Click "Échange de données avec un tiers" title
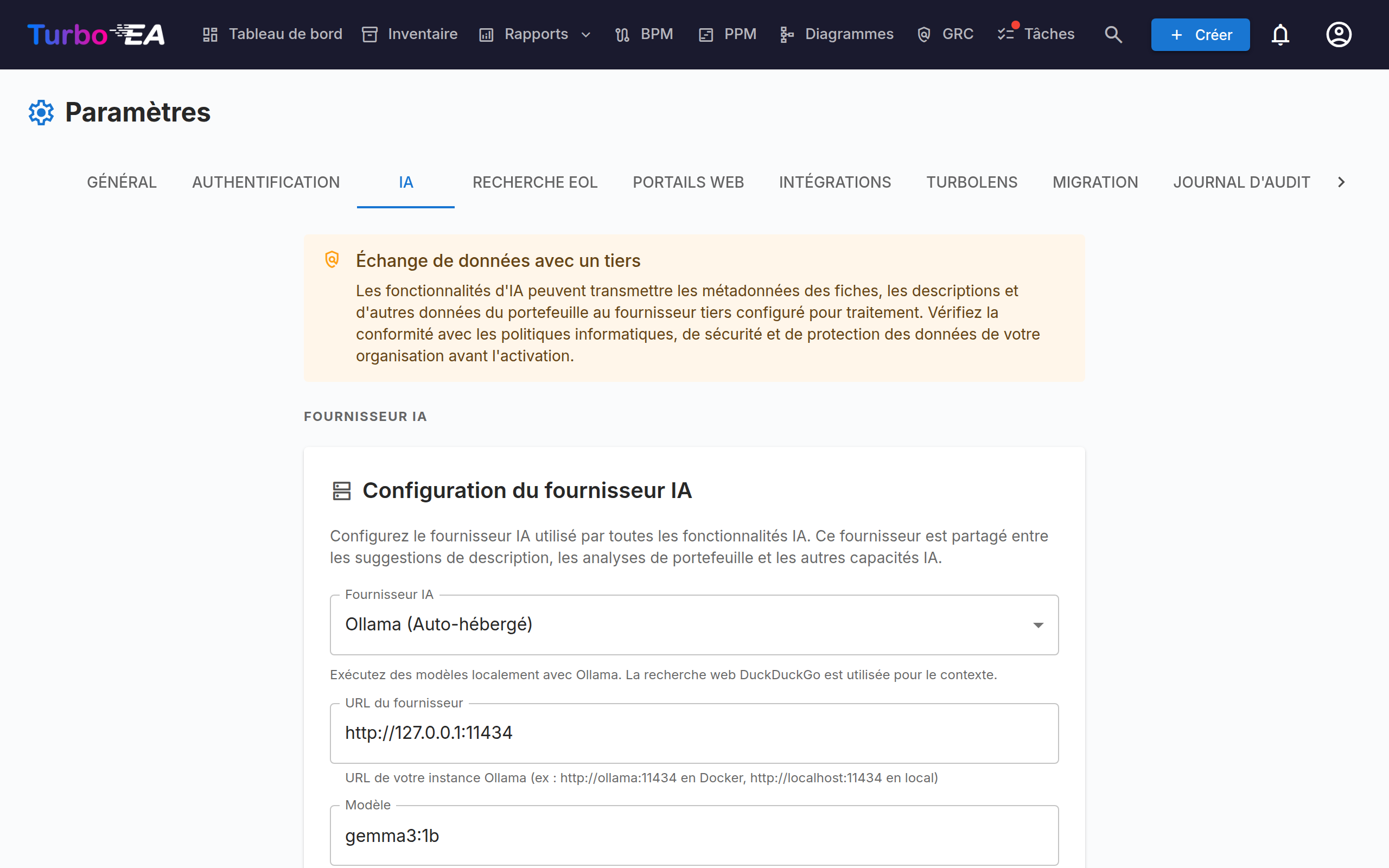Viewport: 1389px width, 868px height. [x=498, y=260]
